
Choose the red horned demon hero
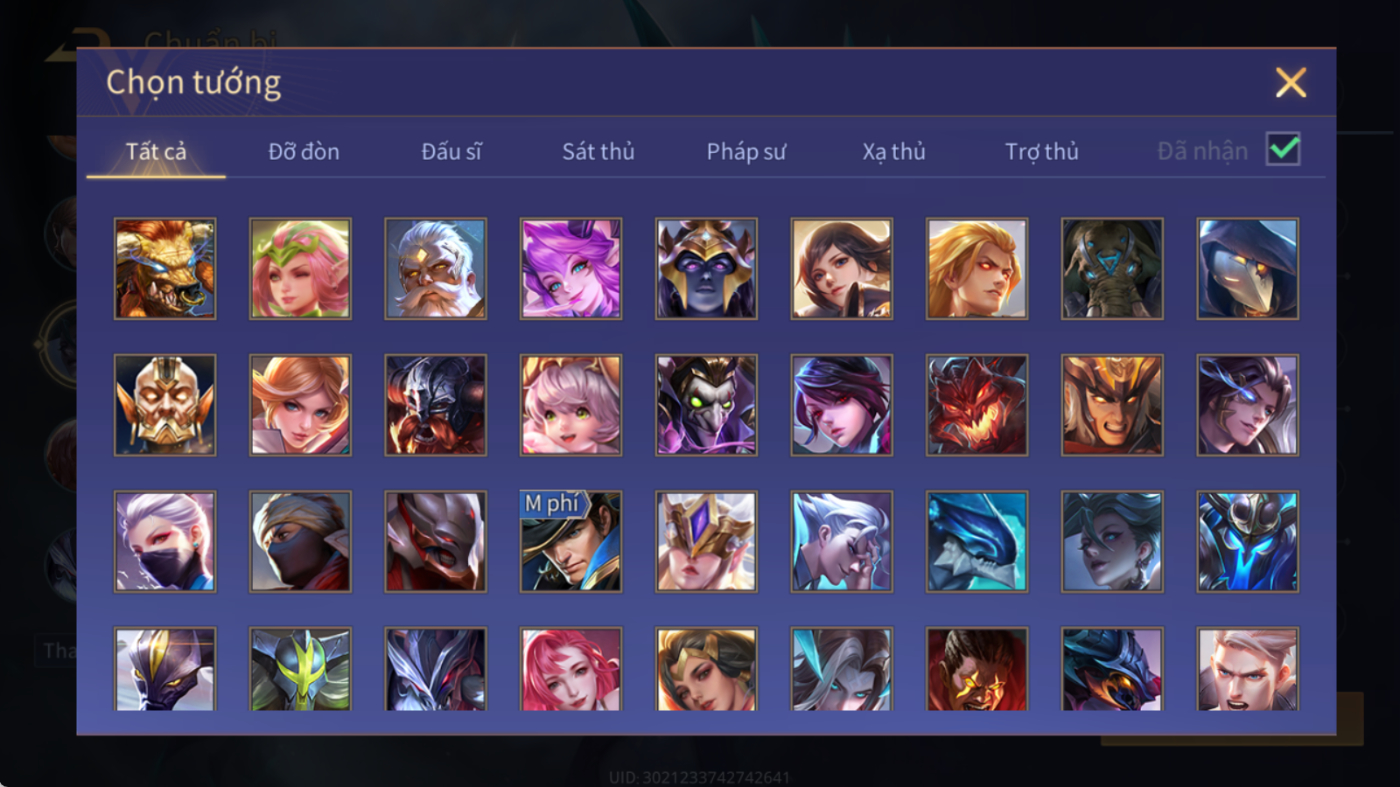[x=977, y=405]
